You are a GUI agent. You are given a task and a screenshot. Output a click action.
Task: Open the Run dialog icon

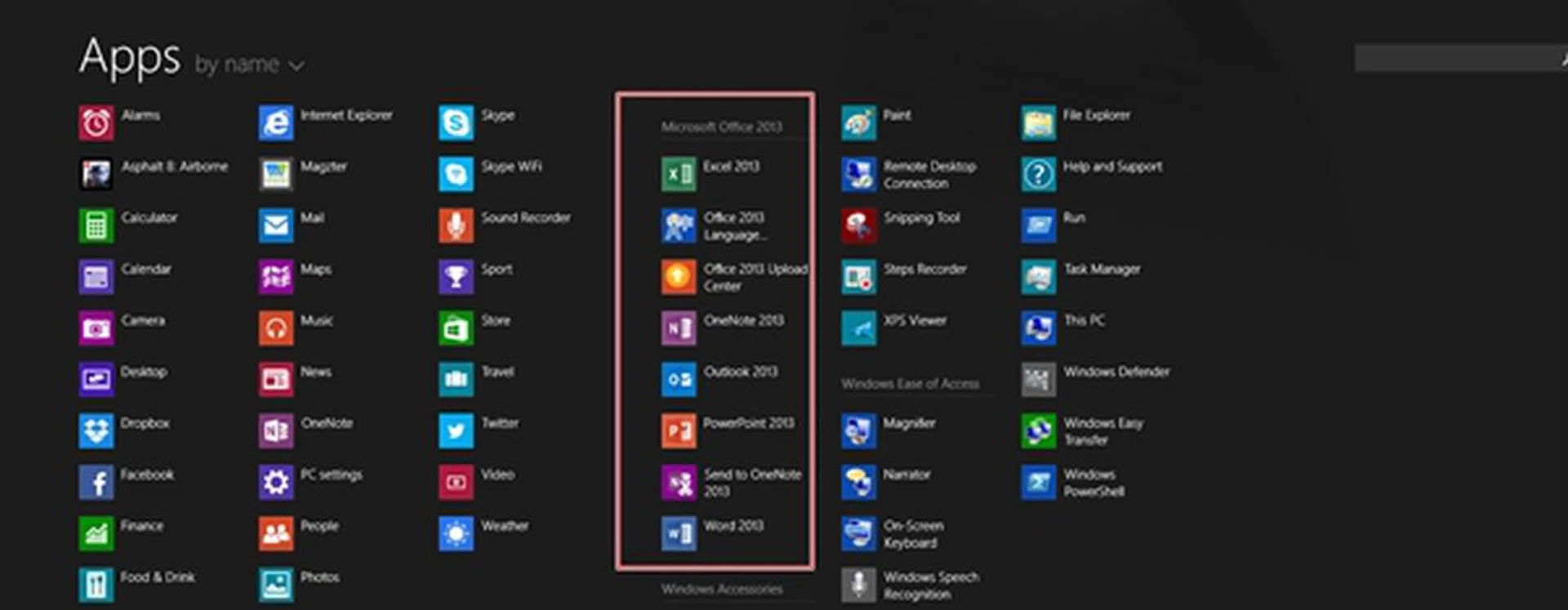1039,226
